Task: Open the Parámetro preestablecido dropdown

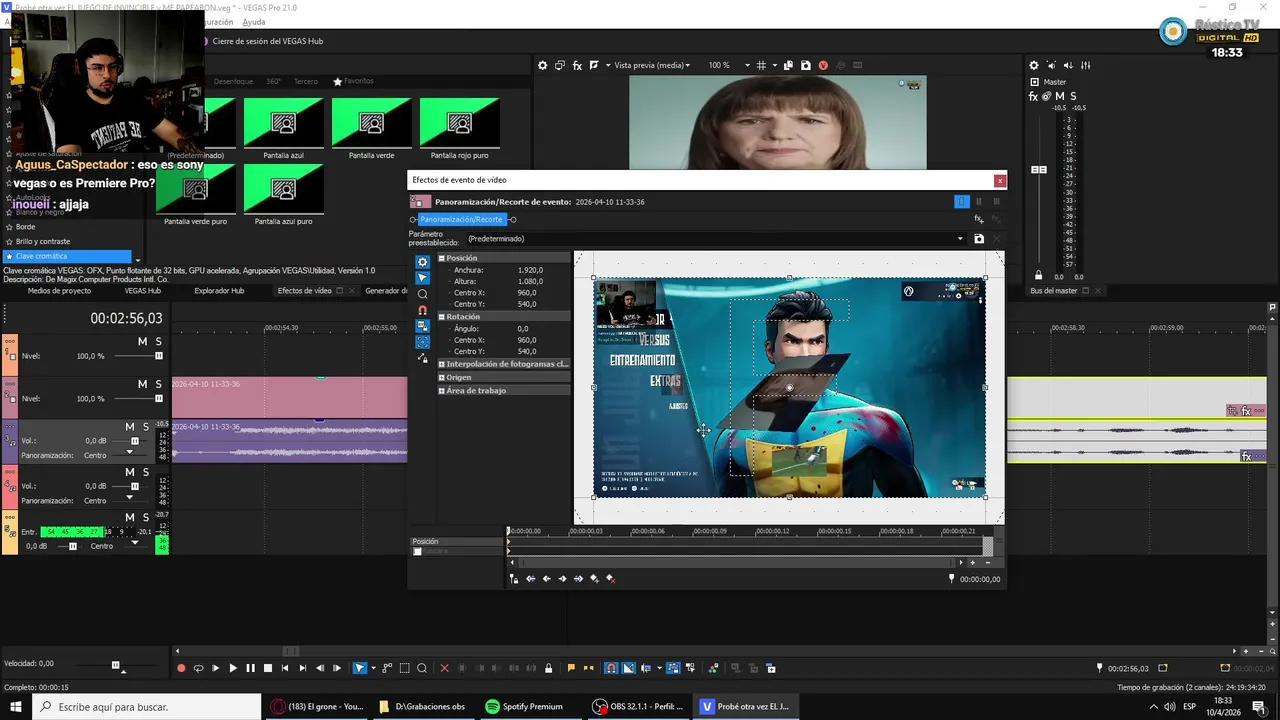Action: pos(960,239)
